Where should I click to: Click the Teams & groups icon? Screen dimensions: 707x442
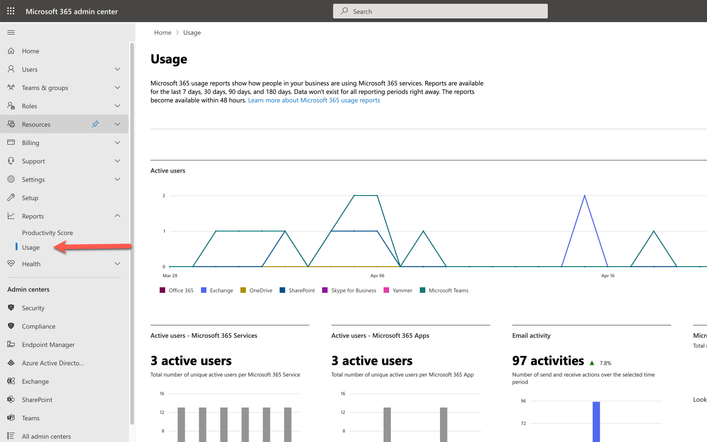click(x=11, y=87)
